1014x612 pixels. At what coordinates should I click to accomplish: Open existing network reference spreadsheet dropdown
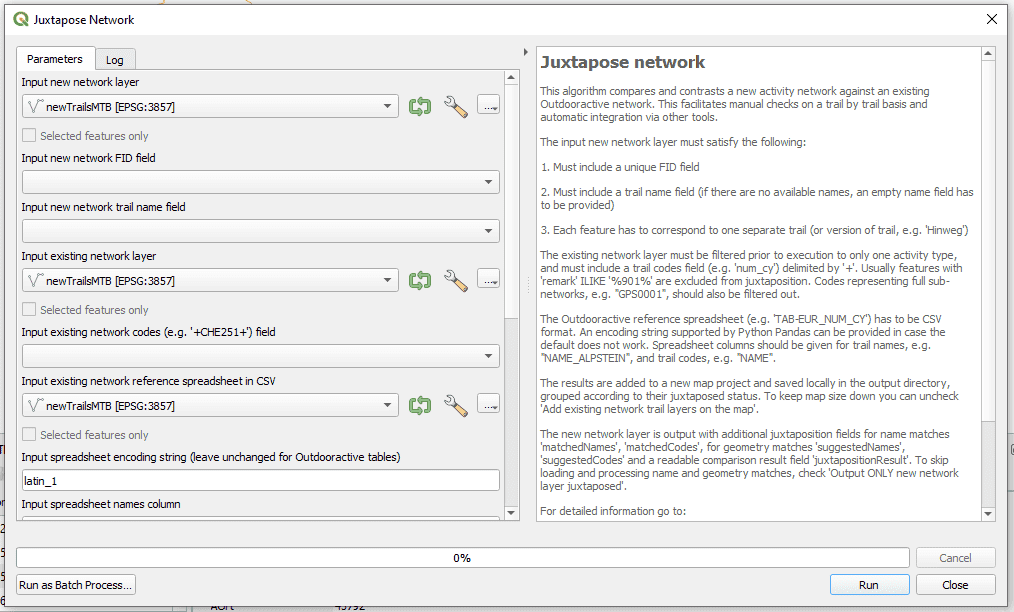[x=210, y=406]
